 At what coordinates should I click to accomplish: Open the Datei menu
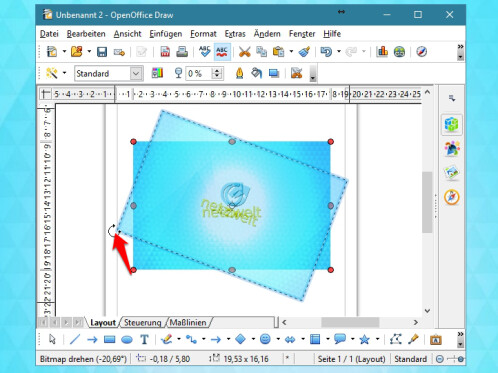[49, 34]
